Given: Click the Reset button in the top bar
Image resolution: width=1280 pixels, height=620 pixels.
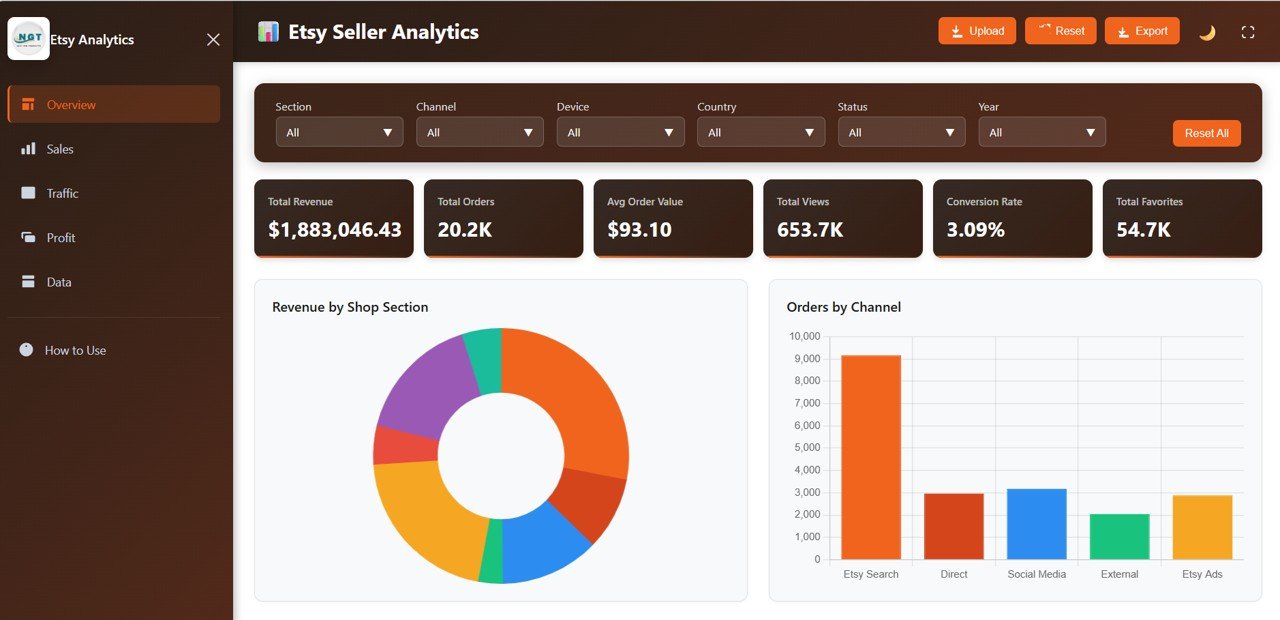Looking at the screenshot, I should [1060, 30].
